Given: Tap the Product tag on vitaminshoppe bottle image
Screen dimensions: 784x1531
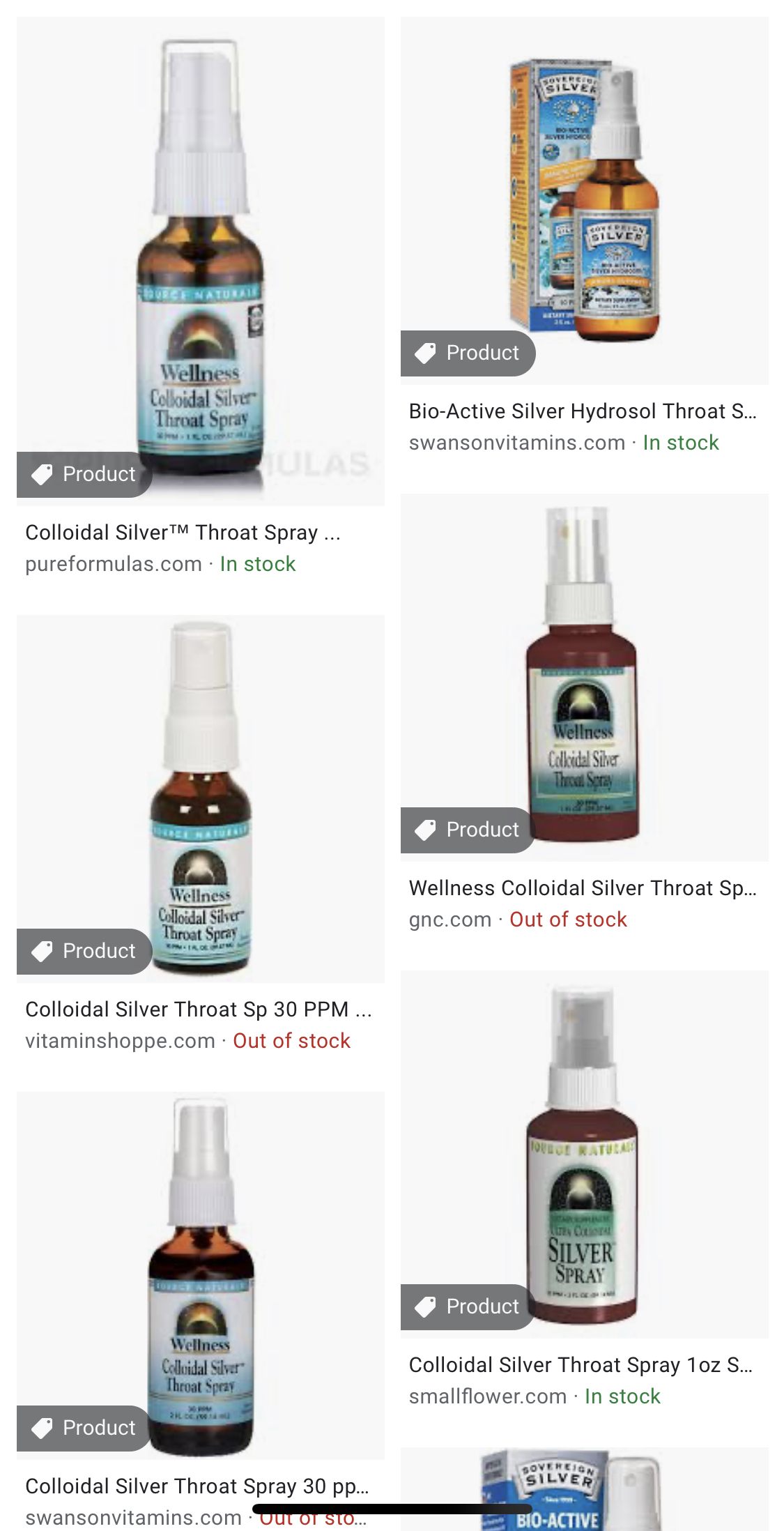Looking at the screenshot, I should tap(84, 951).
